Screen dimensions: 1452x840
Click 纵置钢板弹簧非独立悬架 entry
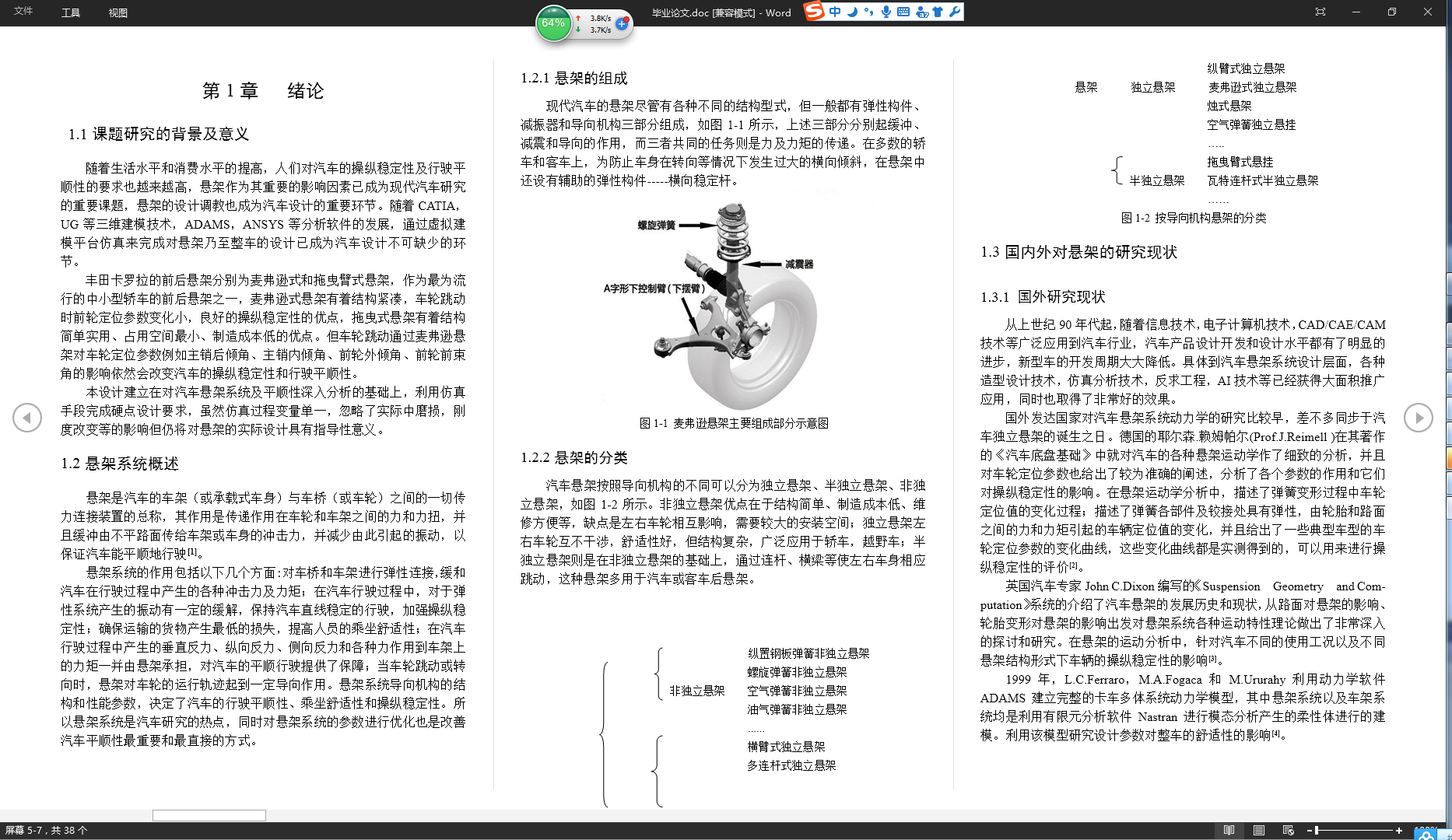[808, 653]
